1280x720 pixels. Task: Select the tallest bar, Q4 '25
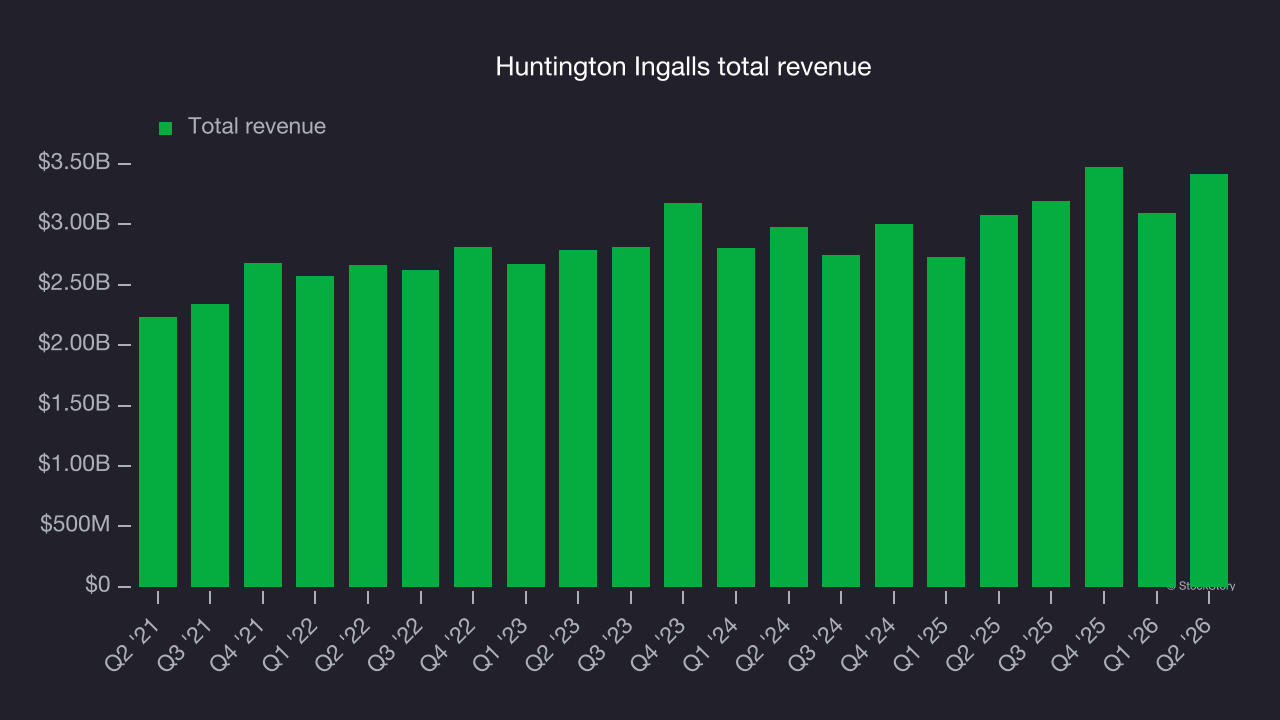pos(1104,377)
